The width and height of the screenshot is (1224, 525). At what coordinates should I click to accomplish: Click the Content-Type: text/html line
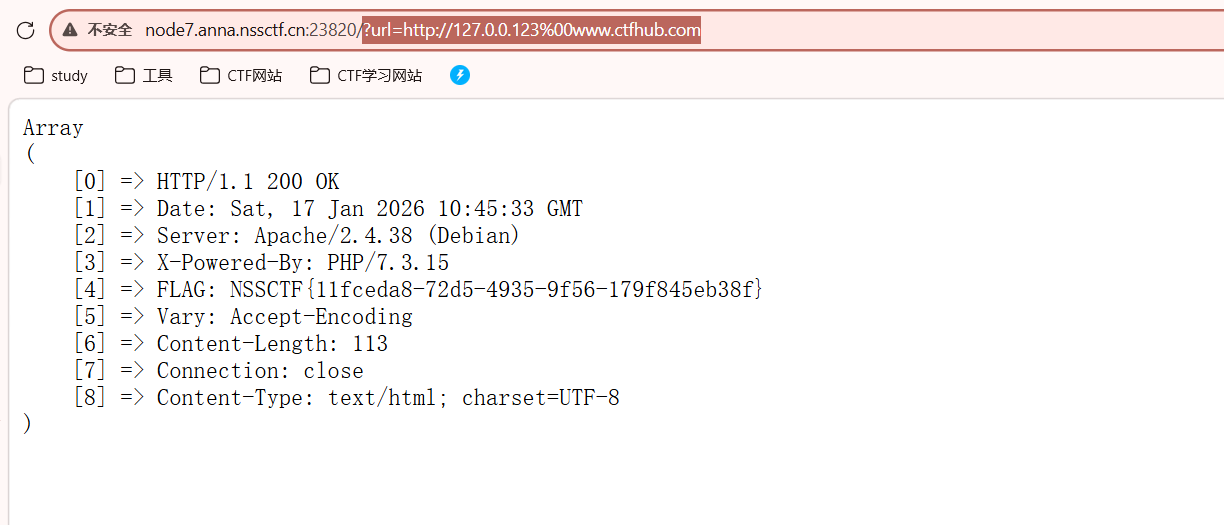pyautogui.click(x=387, y=398)
